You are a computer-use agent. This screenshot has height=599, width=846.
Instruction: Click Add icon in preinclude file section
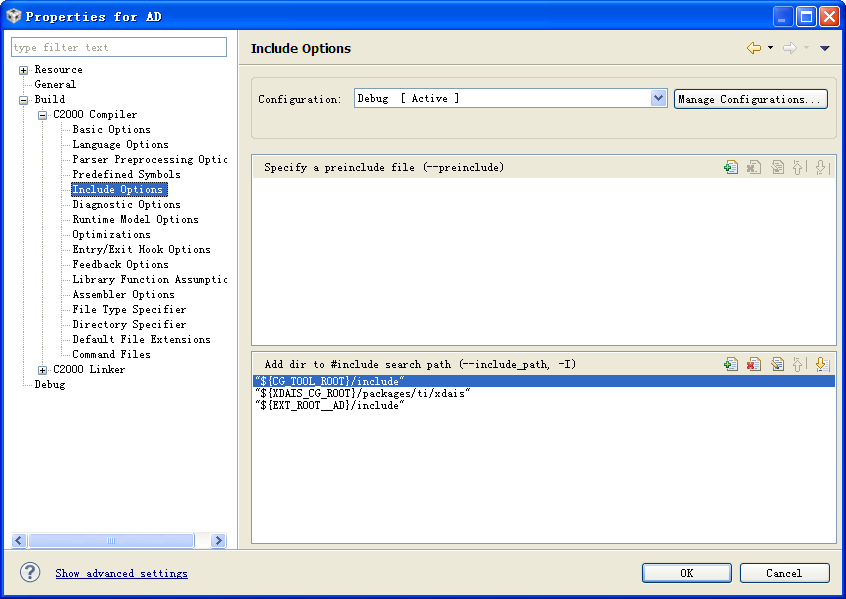731,167
